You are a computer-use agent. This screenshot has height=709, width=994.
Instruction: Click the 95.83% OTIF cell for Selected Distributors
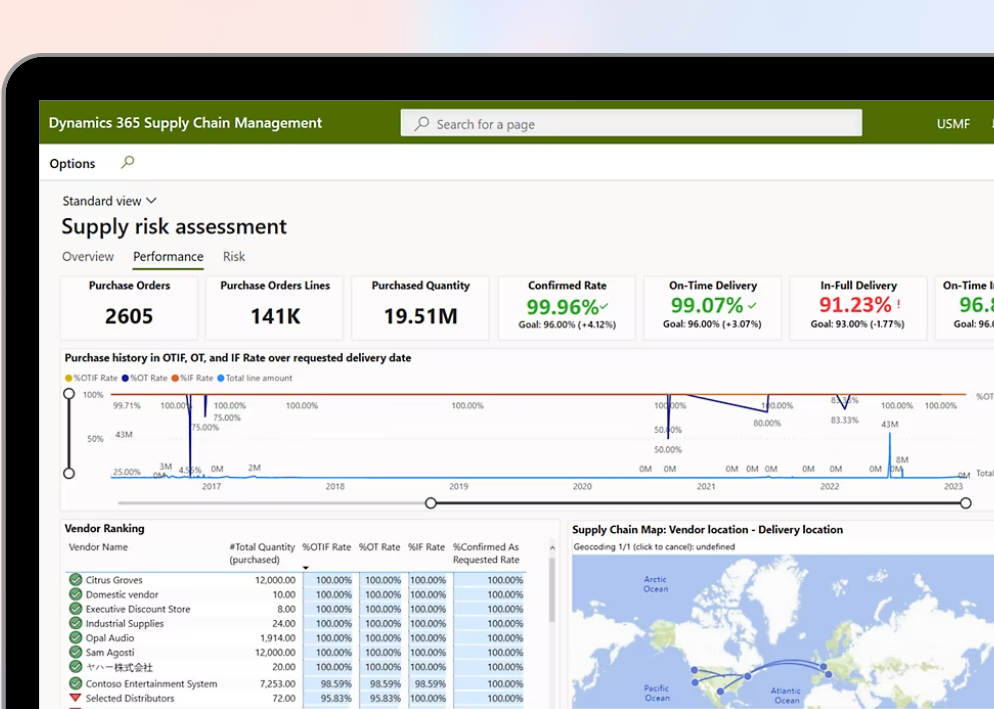click(x=328, y=698)
